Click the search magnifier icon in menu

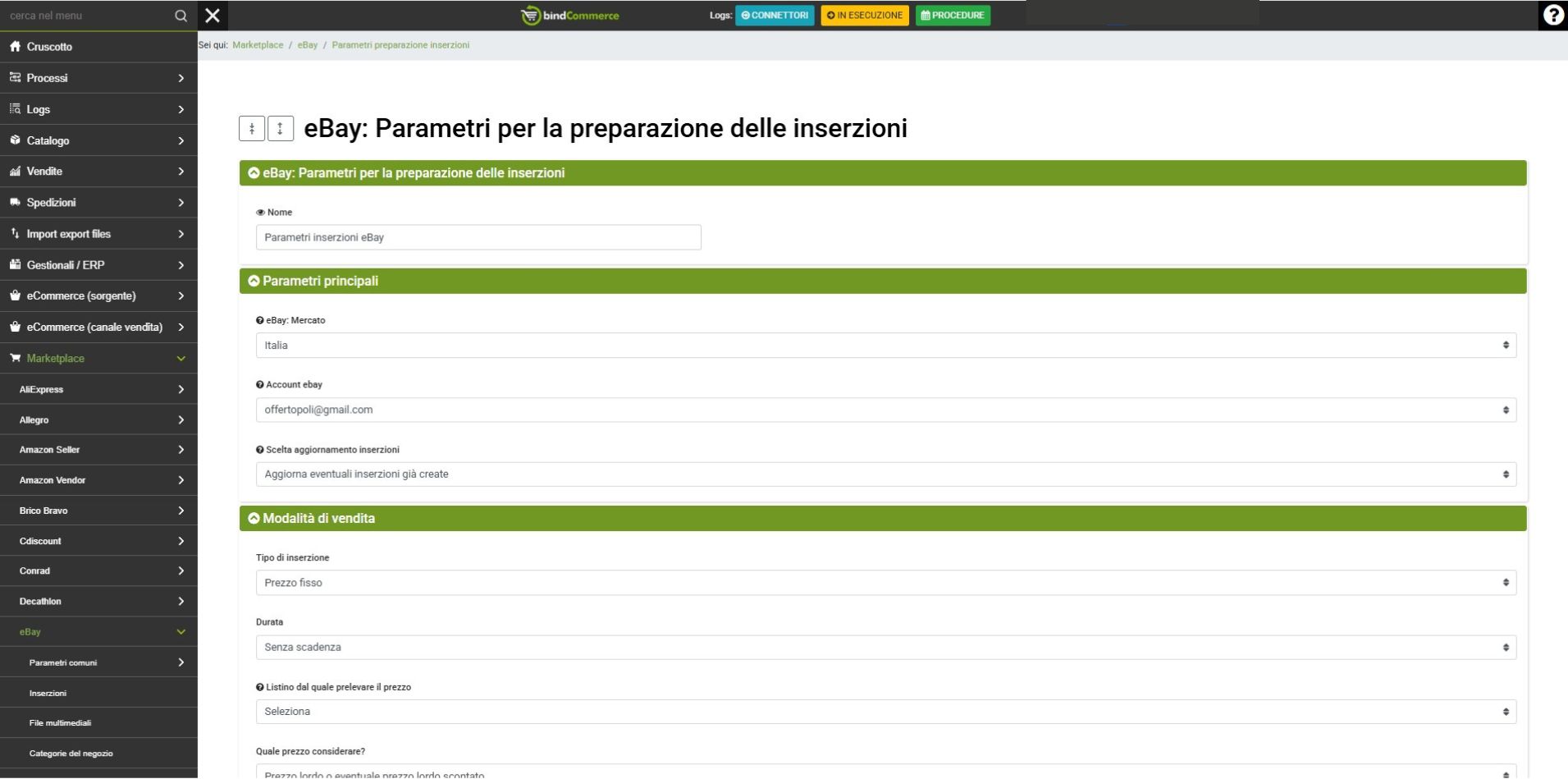(181, 16)
